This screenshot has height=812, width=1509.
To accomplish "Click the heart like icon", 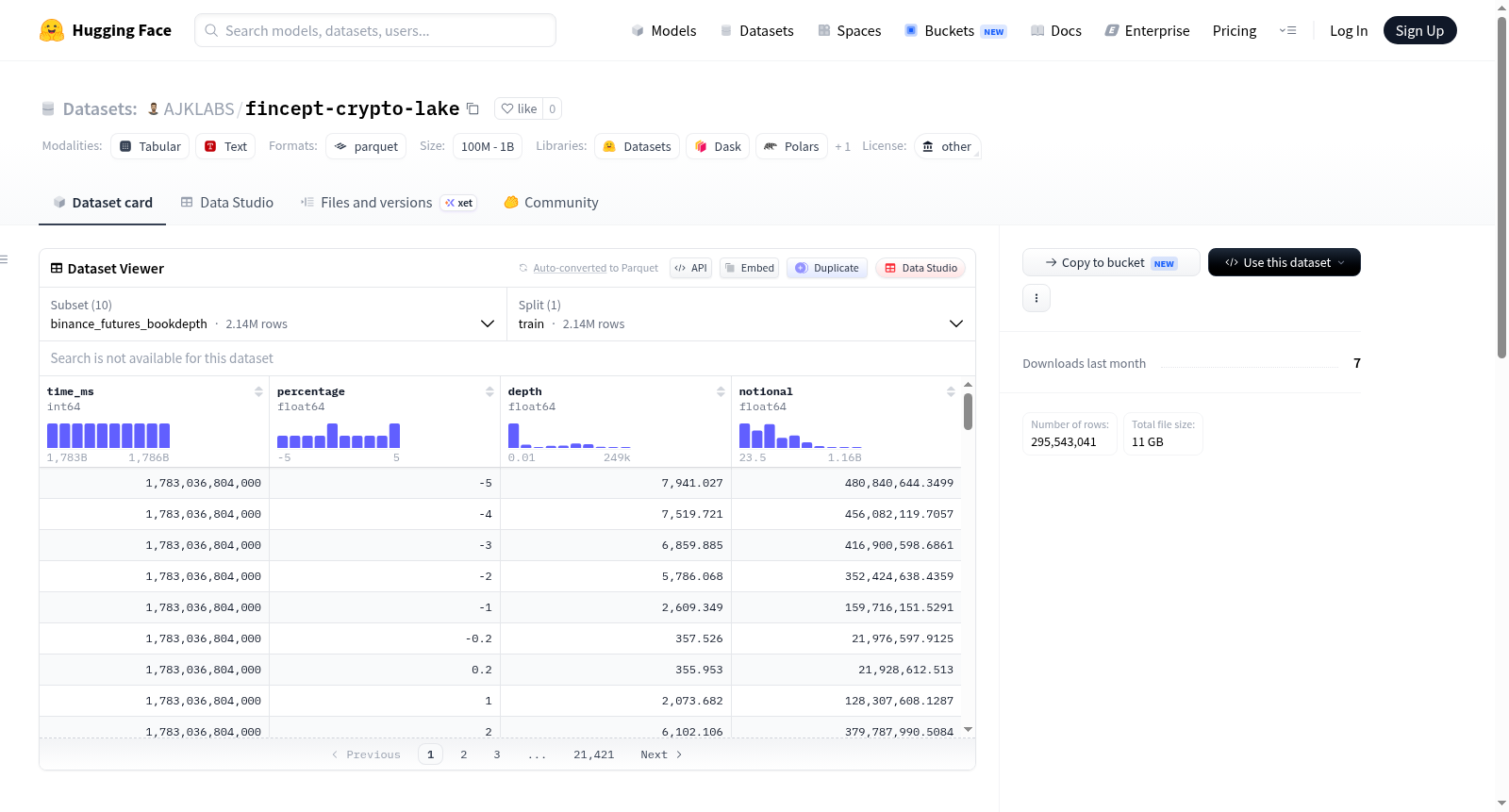I will [x=507, y=108].
